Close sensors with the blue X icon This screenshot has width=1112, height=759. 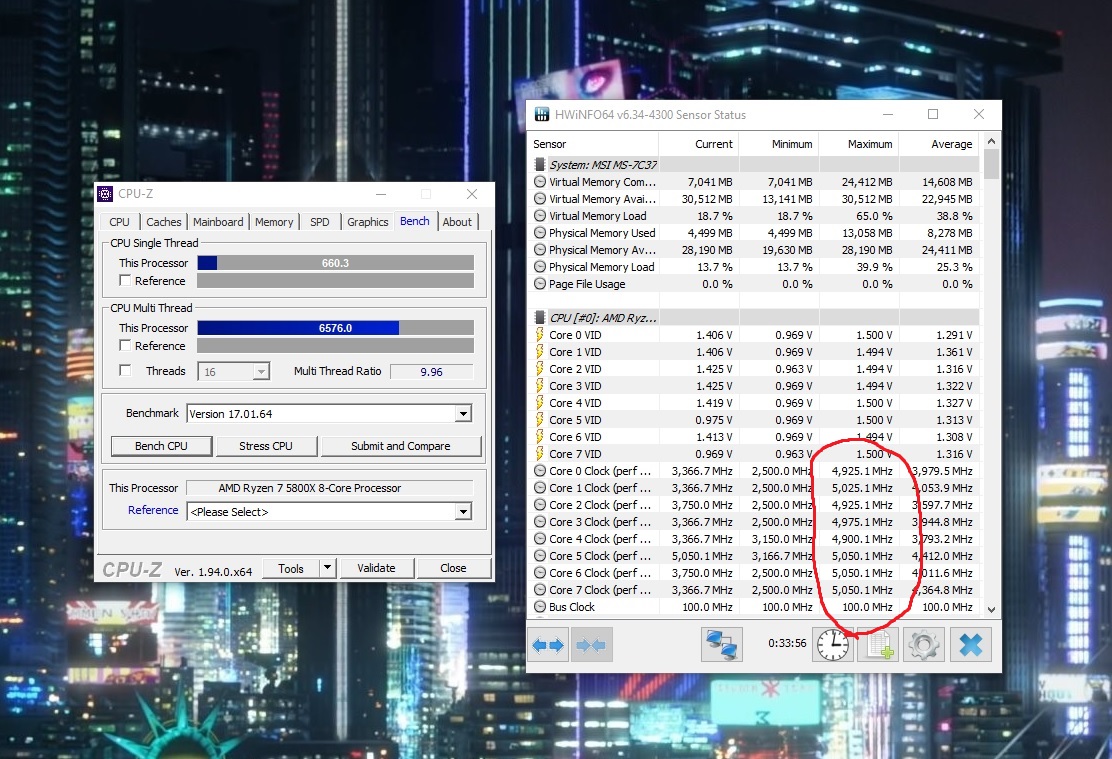click(970, 646)
